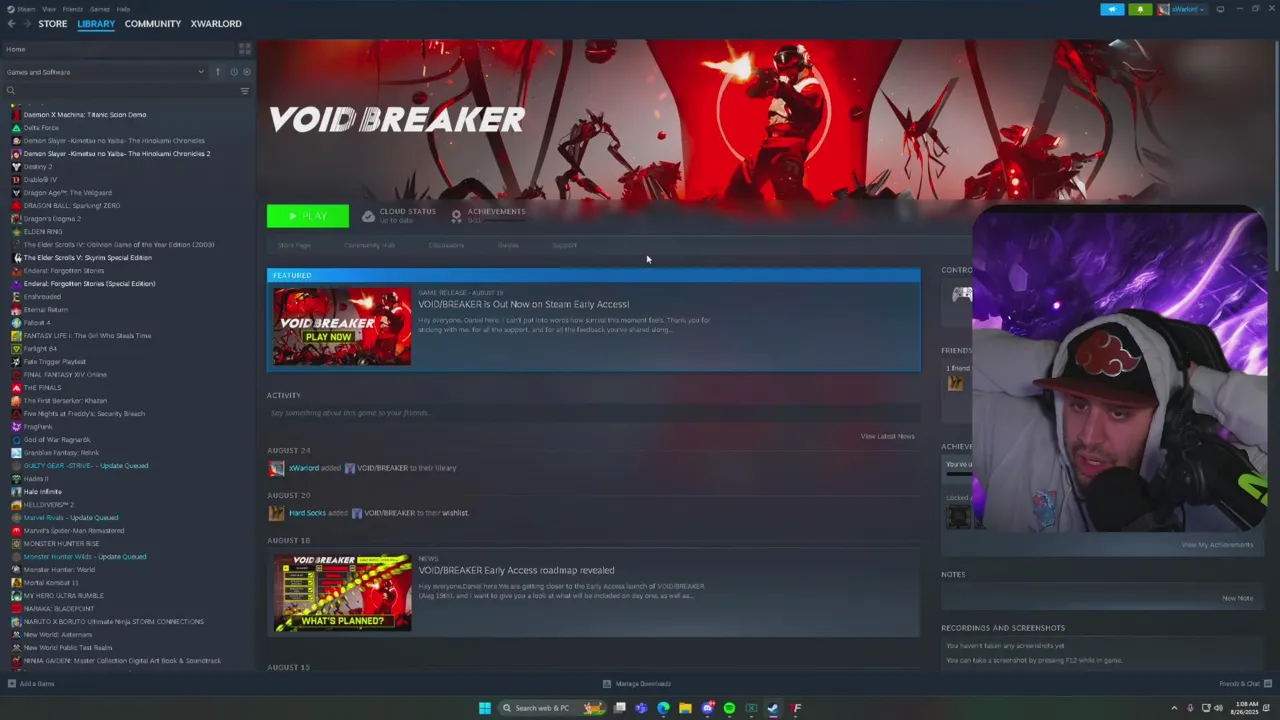Screen dimensions: 1280x720
Task: Open the Early Access roadmap revealed article
Action: pos(516,570)
